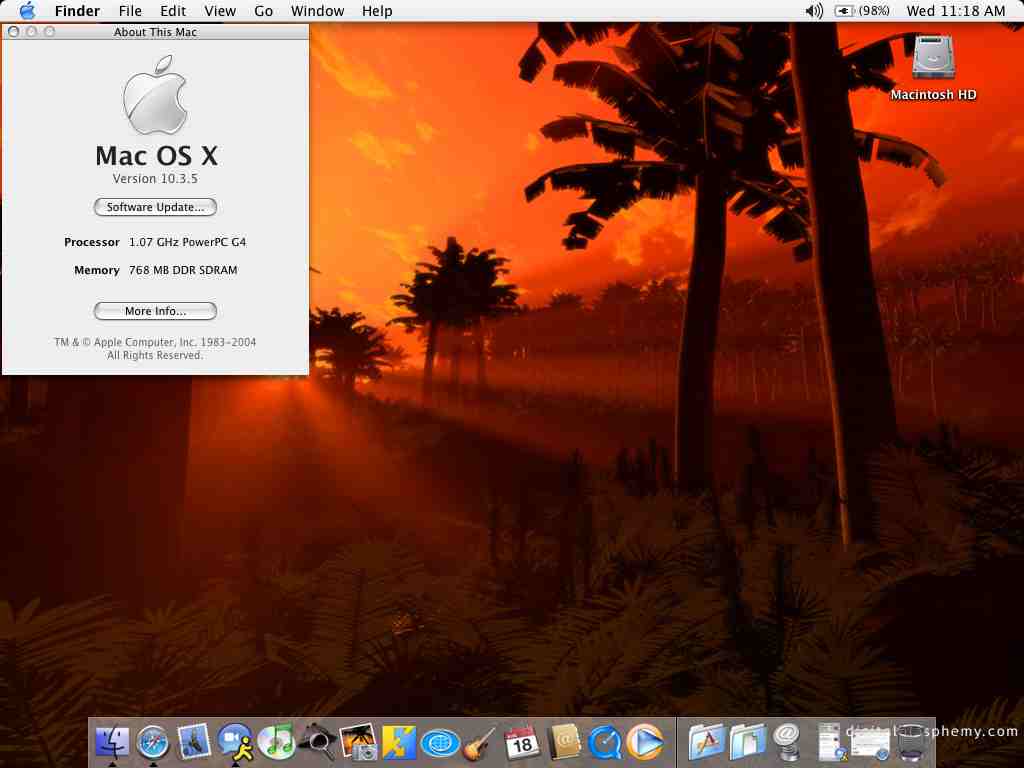Launch Safari from the dock
The height and width of the screenshot is (768, 1024).
tap(153, 743)
